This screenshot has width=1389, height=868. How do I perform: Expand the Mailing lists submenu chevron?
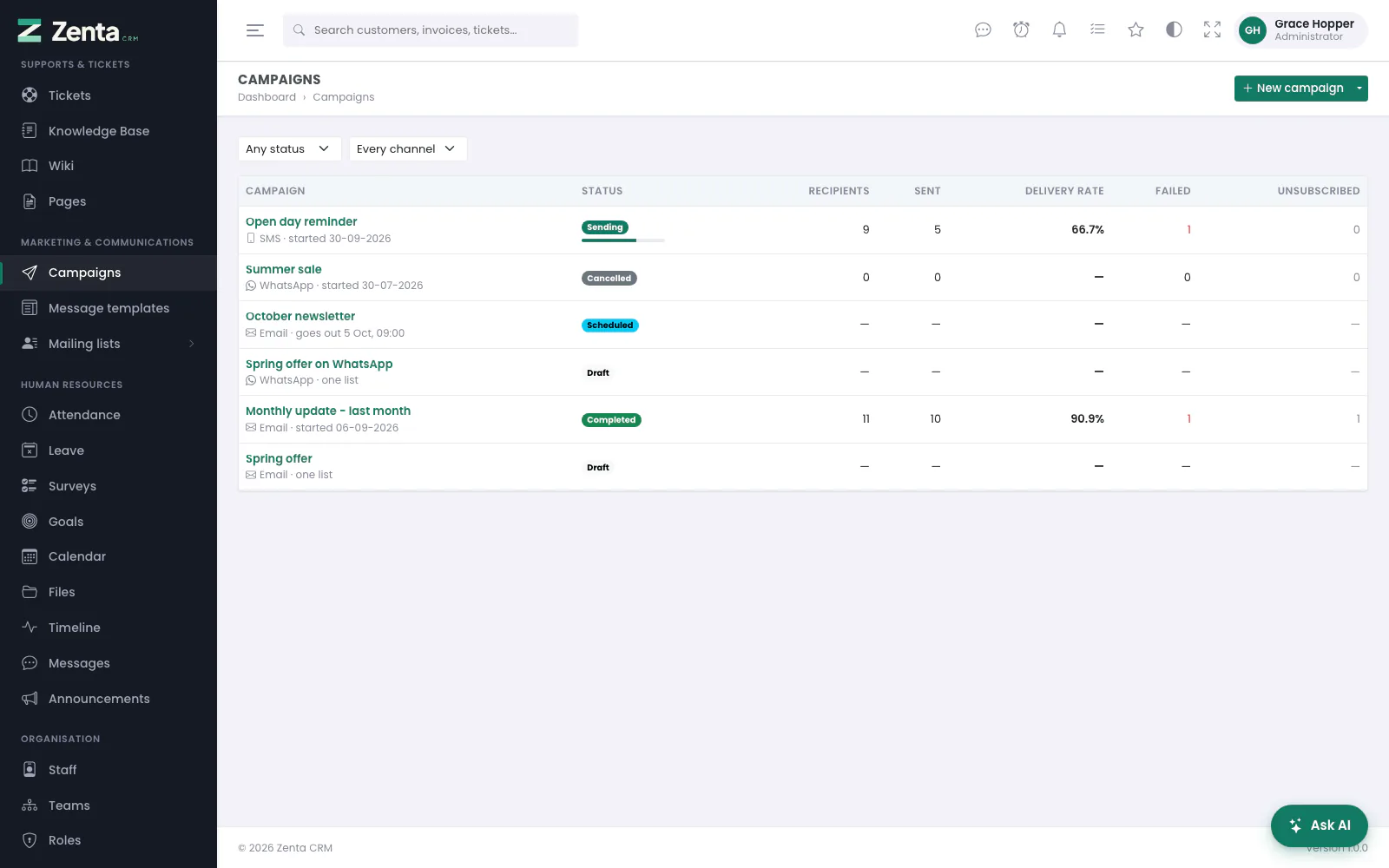click(191, 344)
